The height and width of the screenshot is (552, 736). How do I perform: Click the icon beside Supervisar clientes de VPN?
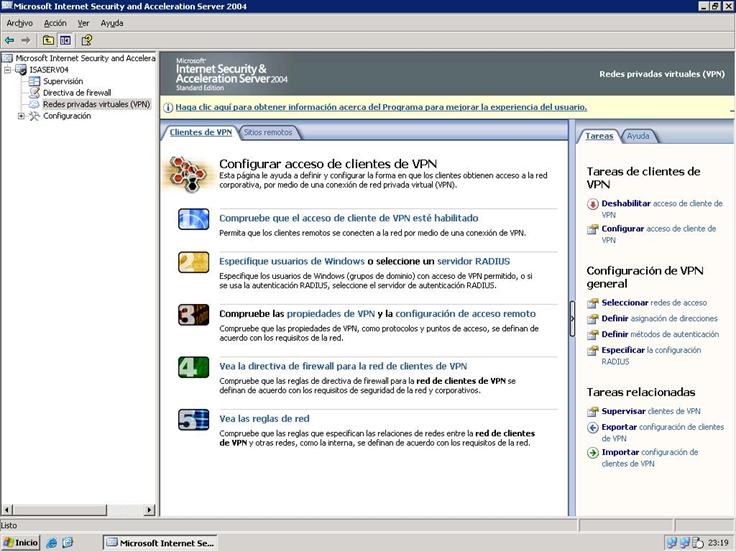coord(593,412)
